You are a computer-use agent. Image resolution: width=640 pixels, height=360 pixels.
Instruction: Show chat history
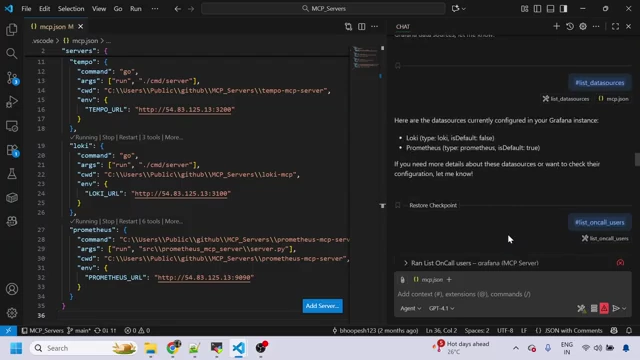click(570, 27)
